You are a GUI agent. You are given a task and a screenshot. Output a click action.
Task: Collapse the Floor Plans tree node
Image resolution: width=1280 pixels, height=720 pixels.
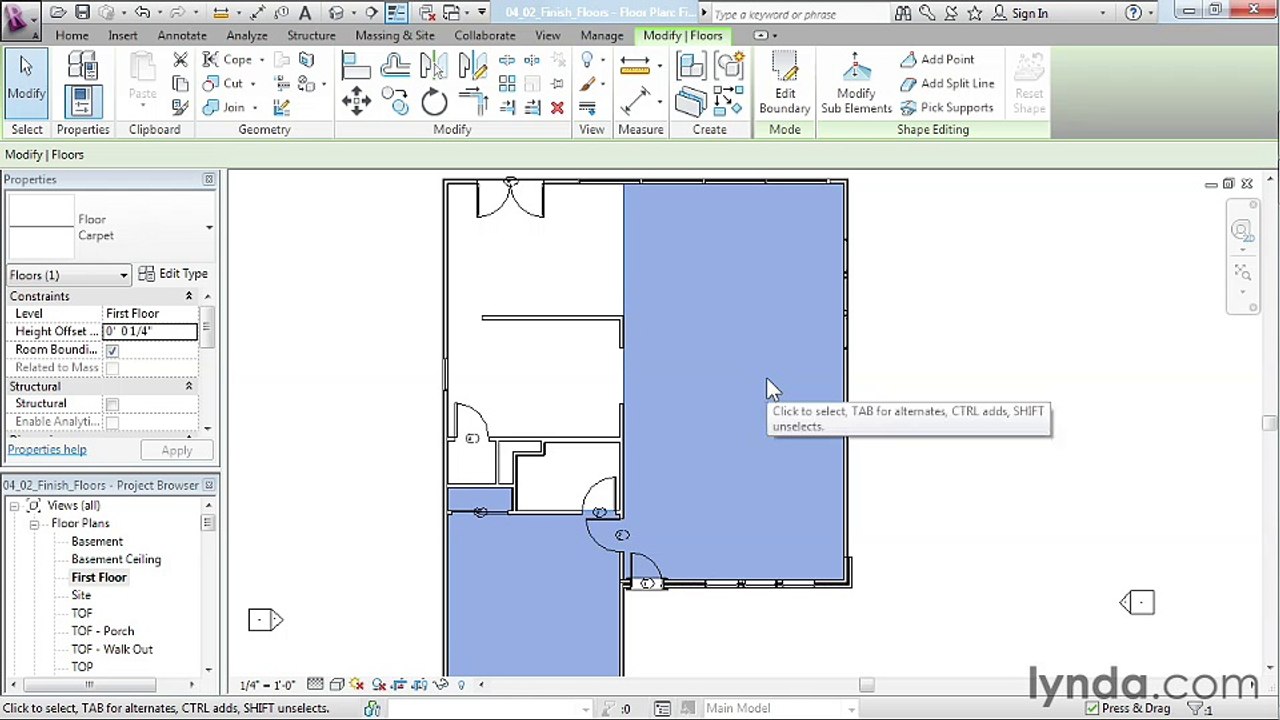coord(34,524)
